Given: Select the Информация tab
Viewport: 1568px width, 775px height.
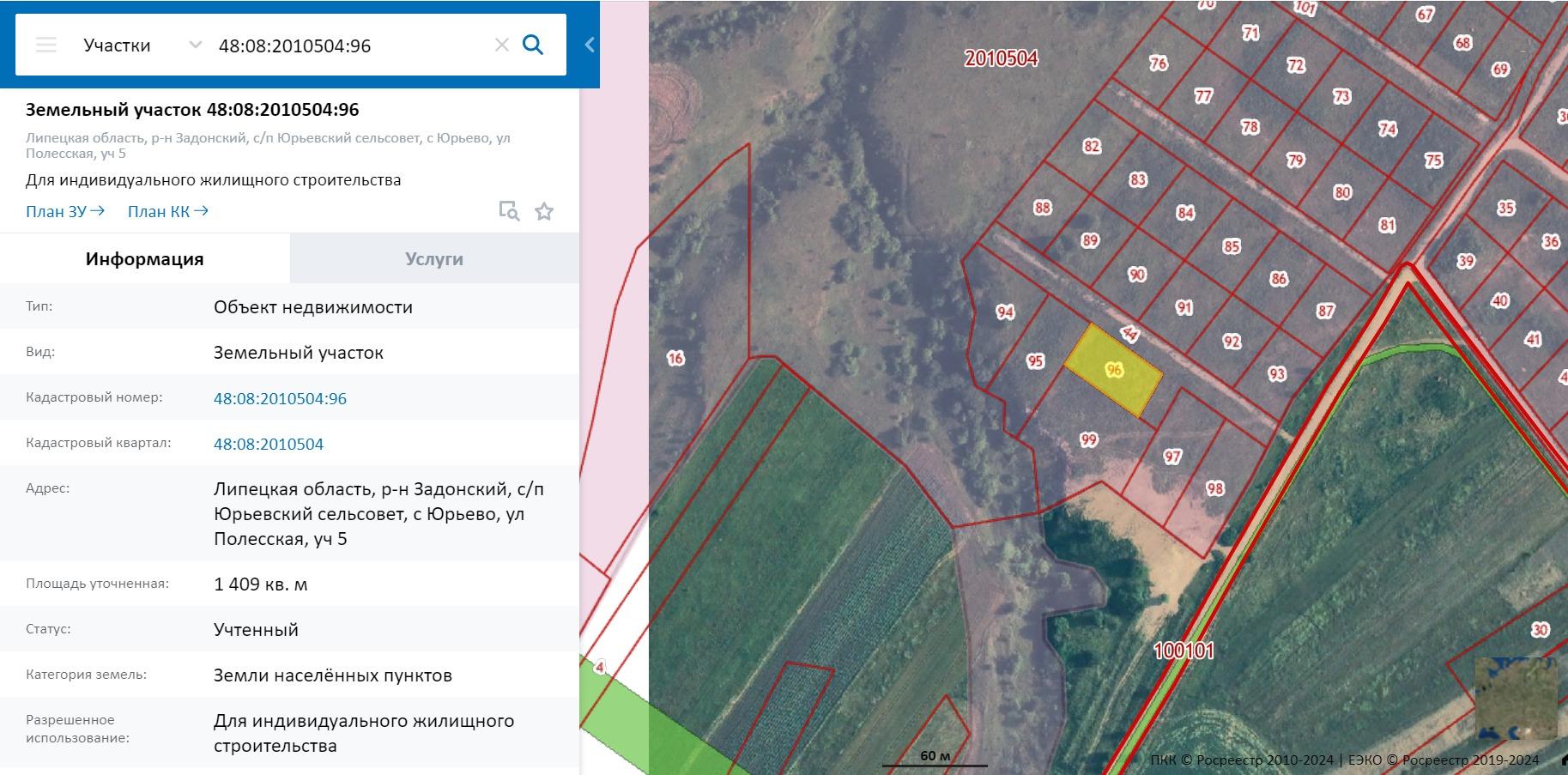Looking at the screenshot, I should click(145, 258).
